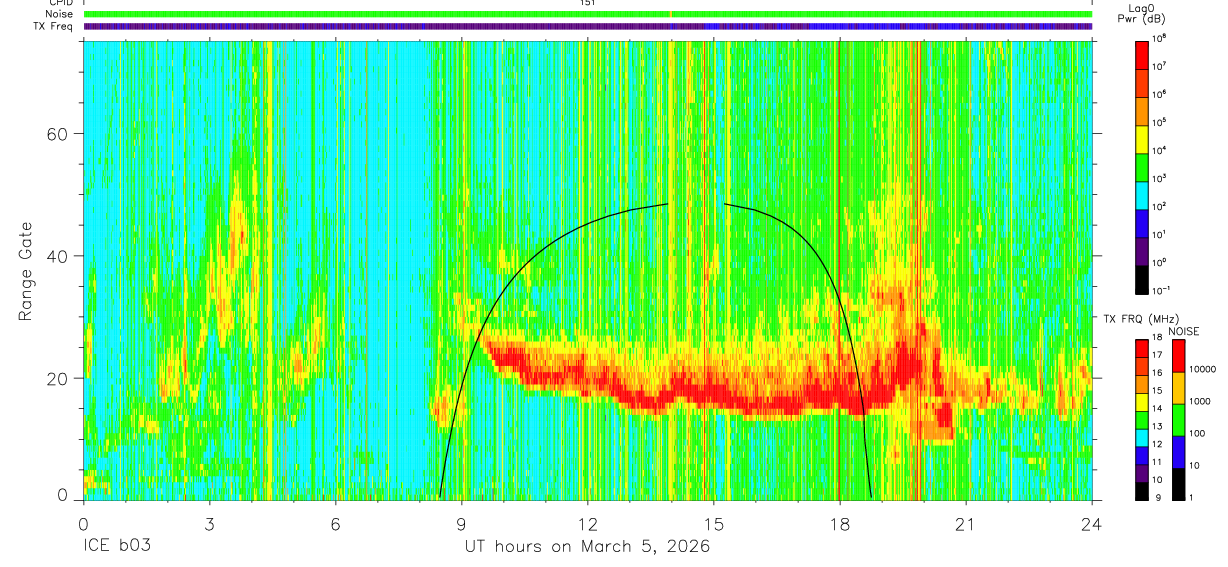
Task: Pick the yellow segment of TX FRQ bar
Action: (x=1144, y=402)
